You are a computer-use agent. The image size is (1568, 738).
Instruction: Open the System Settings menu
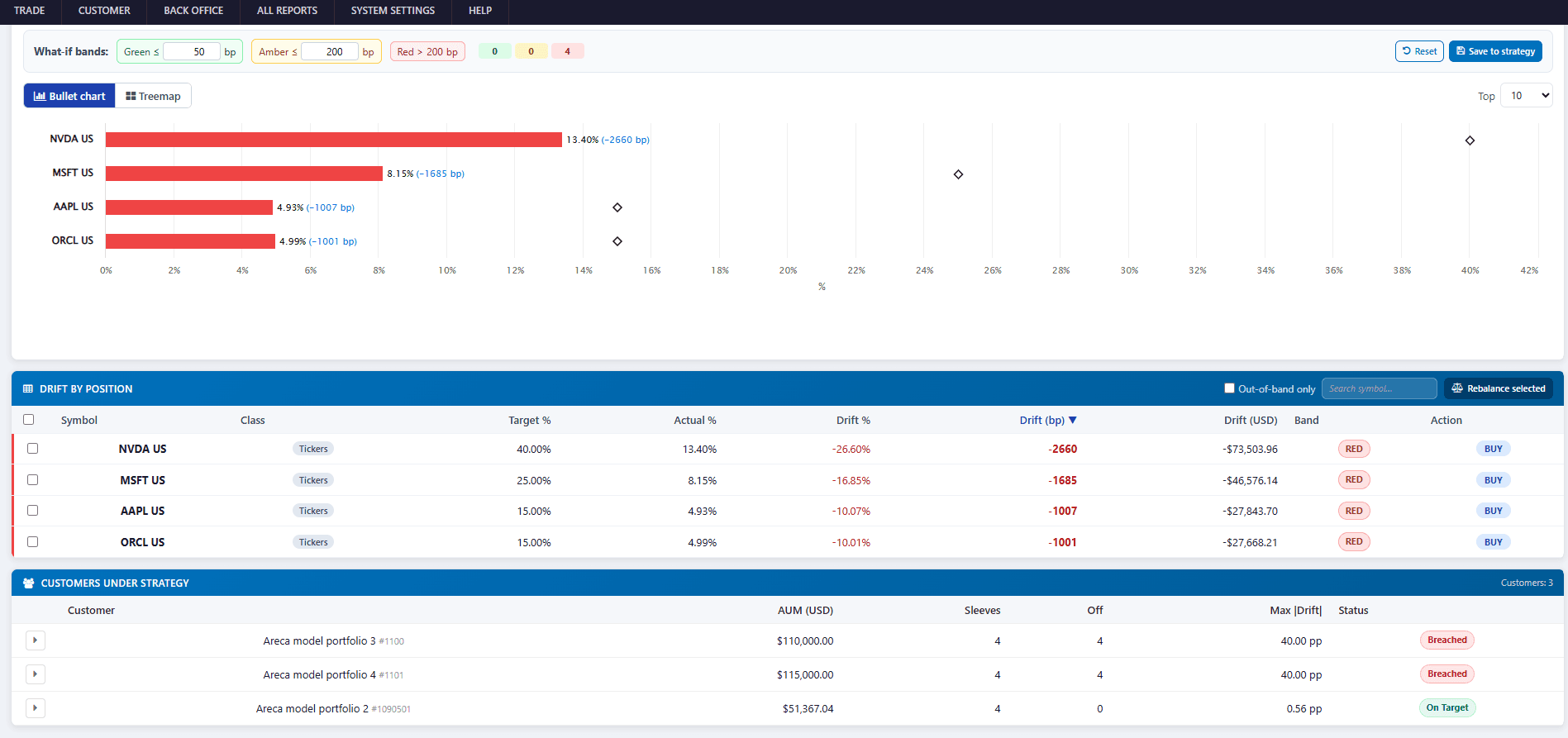pyautogui.click(x=393, y=11)
